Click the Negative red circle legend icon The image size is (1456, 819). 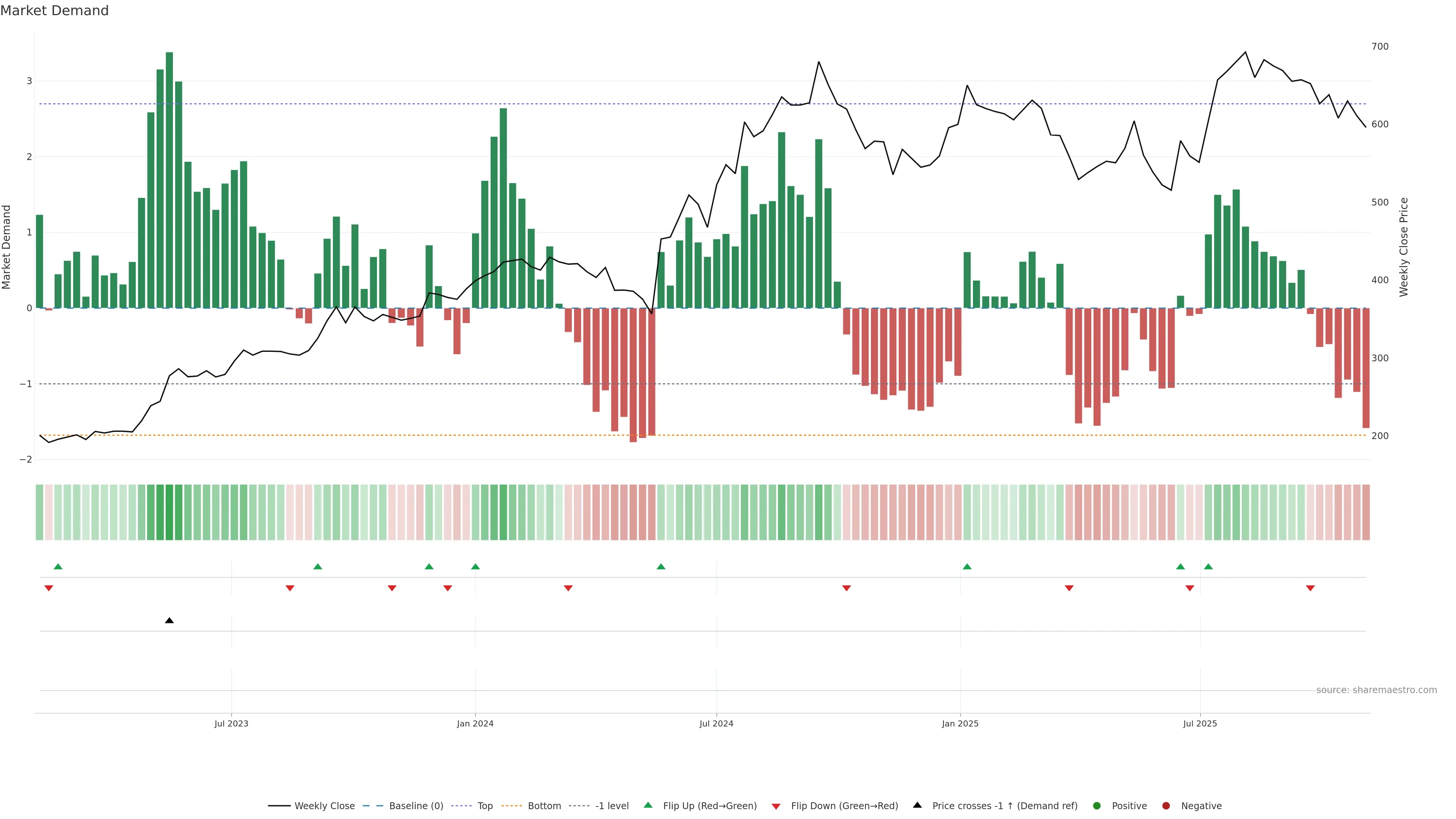pyautogui.click(x=1166, y=806)
